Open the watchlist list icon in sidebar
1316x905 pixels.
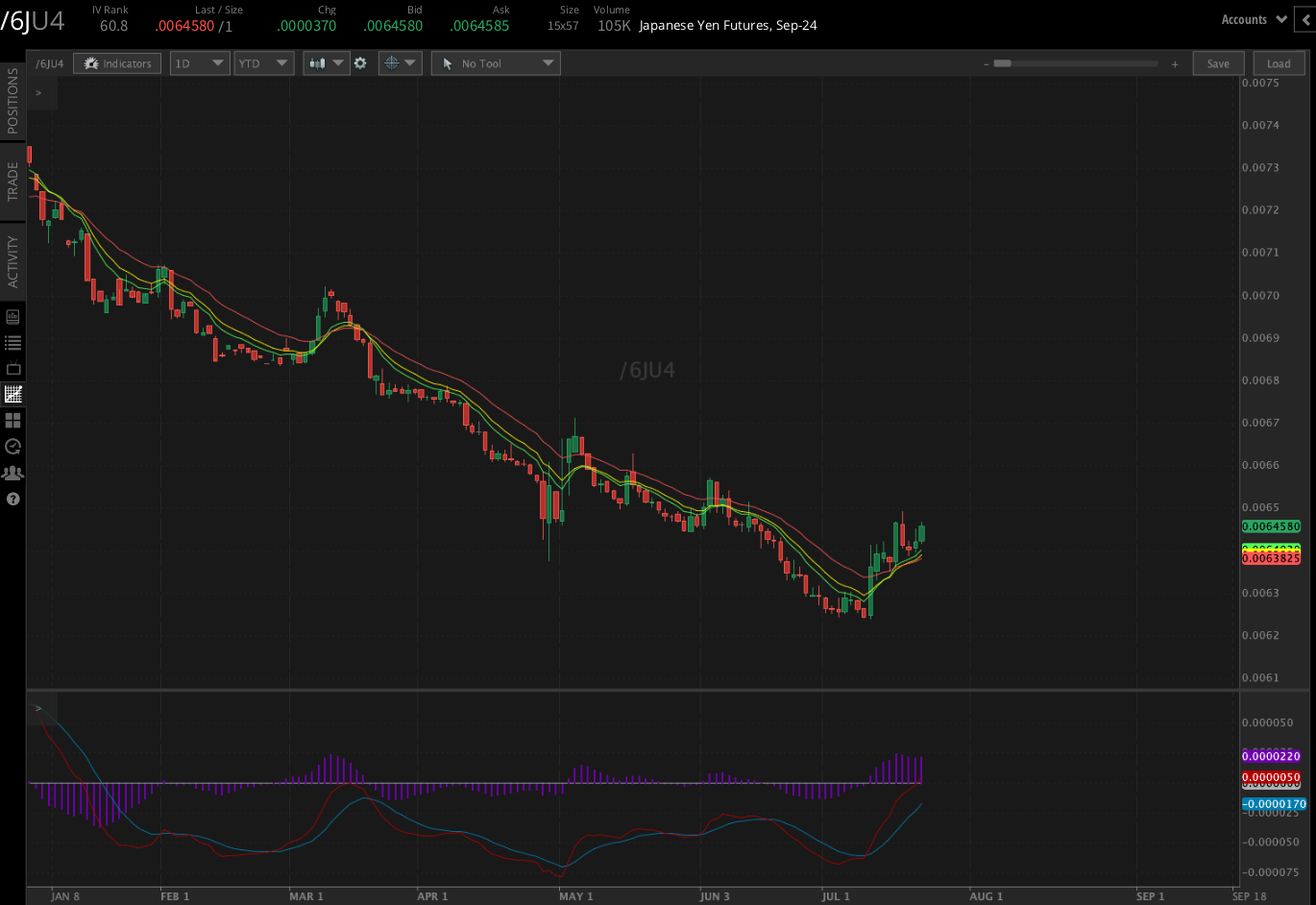pyautogui.click(x=12, y=342)
